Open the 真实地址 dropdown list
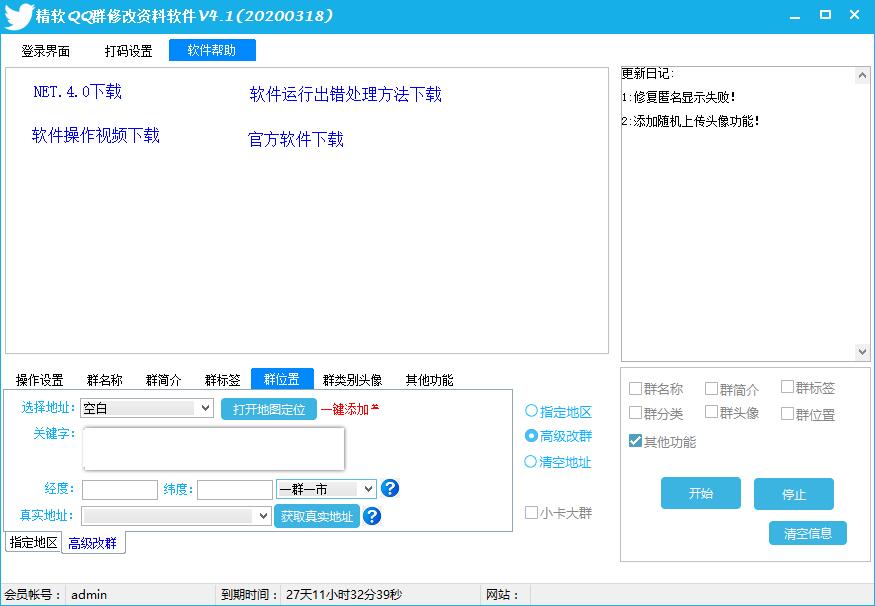This screenshot has width=875, height=606. click(x=176, y=516)
